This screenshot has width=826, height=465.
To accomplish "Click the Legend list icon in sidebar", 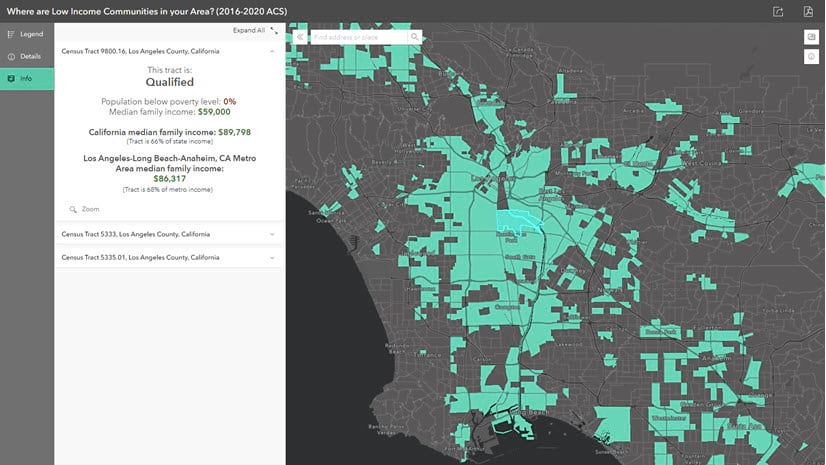I will 11,34.
